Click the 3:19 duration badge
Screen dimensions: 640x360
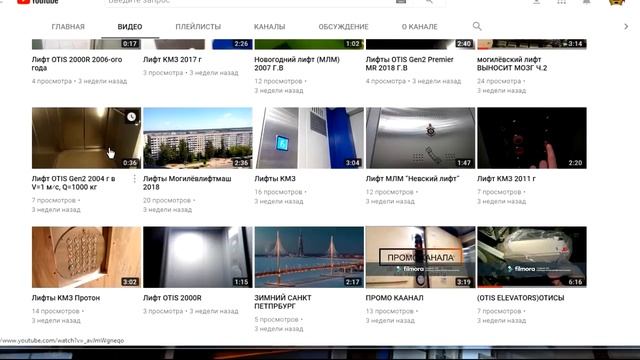tap(464, 282)
